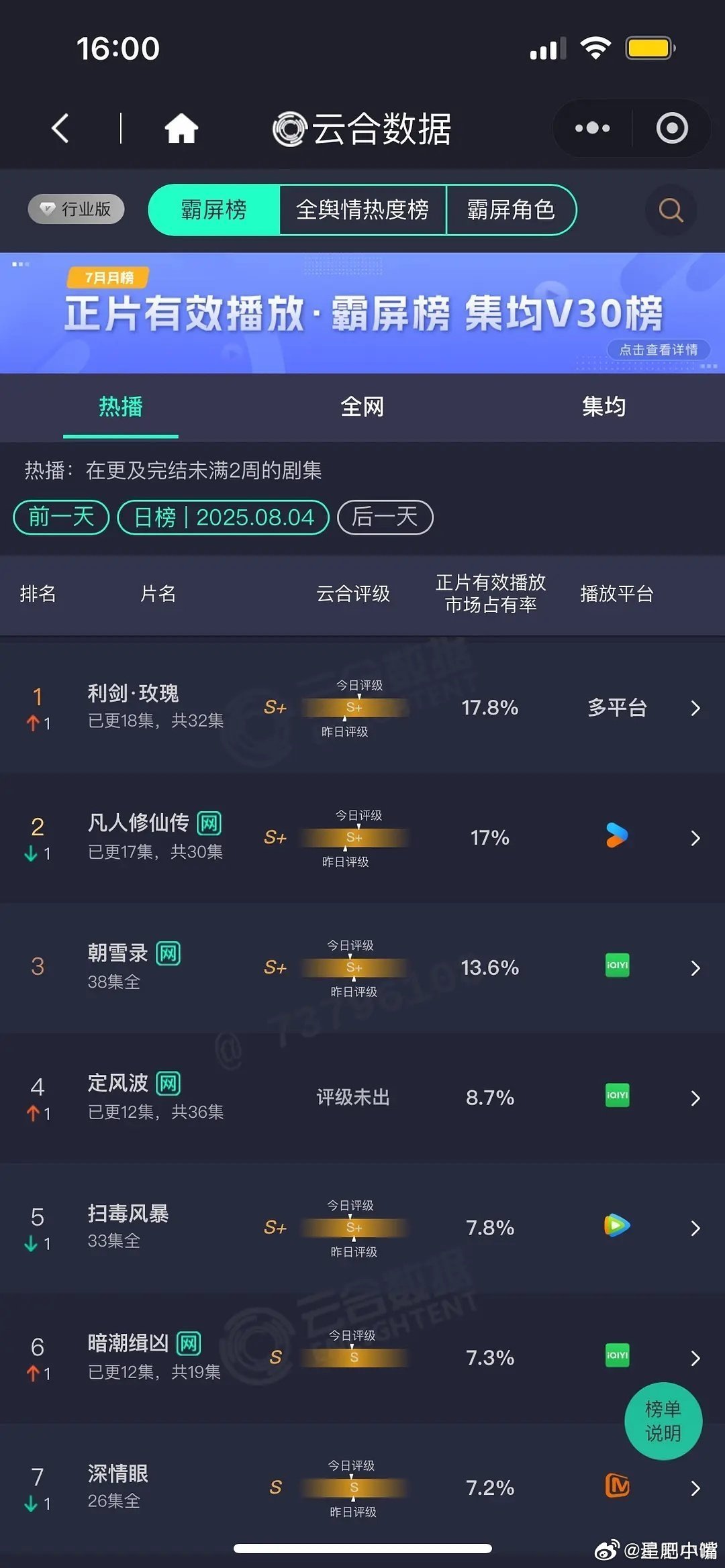Open the 榜单说明 floating button
The image size is (725, 1568).
(663, 1421)
